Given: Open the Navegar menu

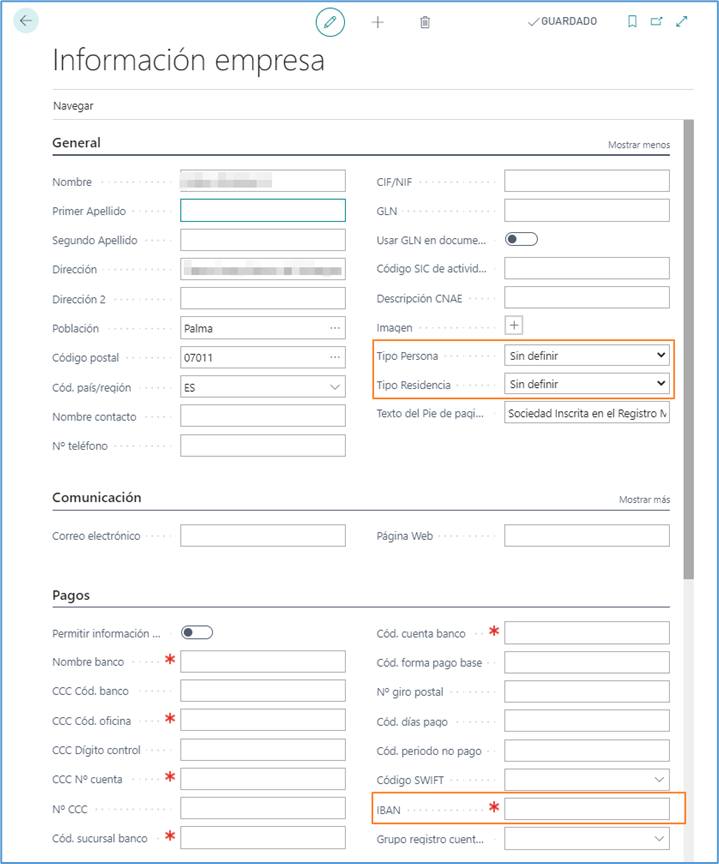Looking at the screenshot, I should click(73, 106).
